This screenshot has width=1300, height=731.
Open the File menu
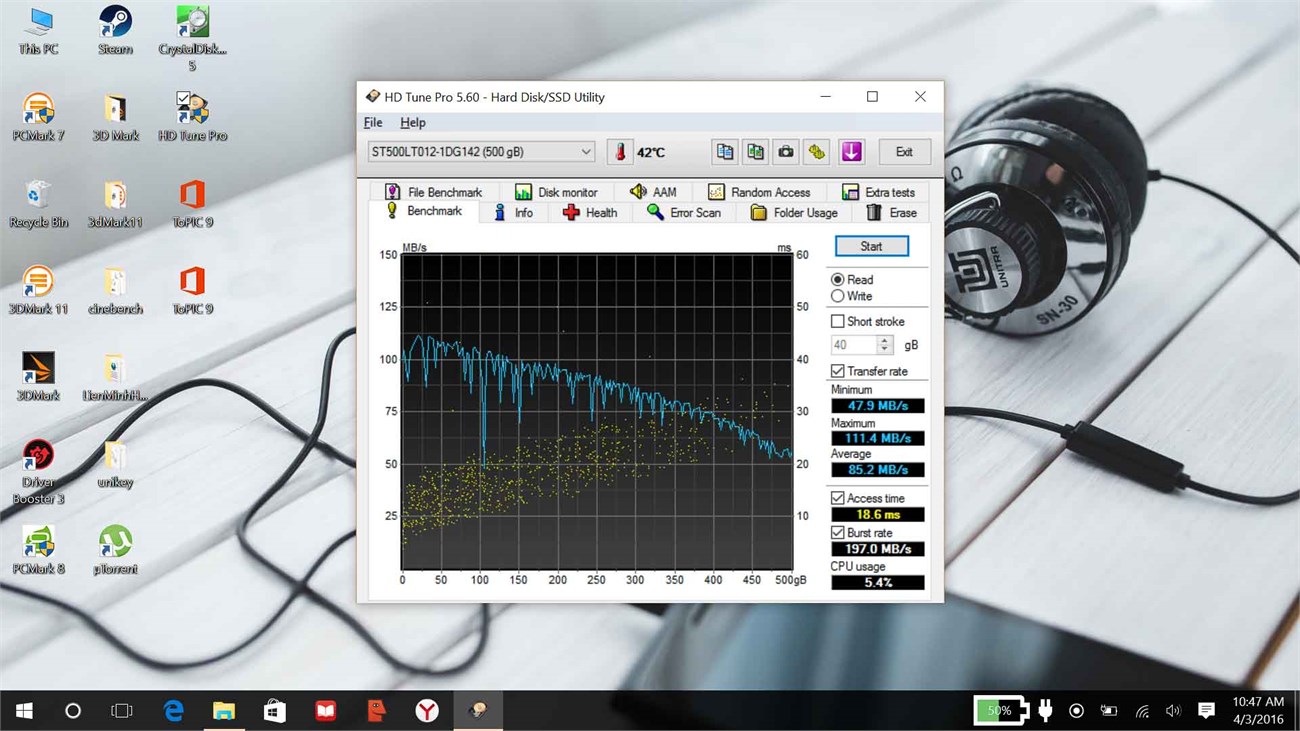click(373, 122)
